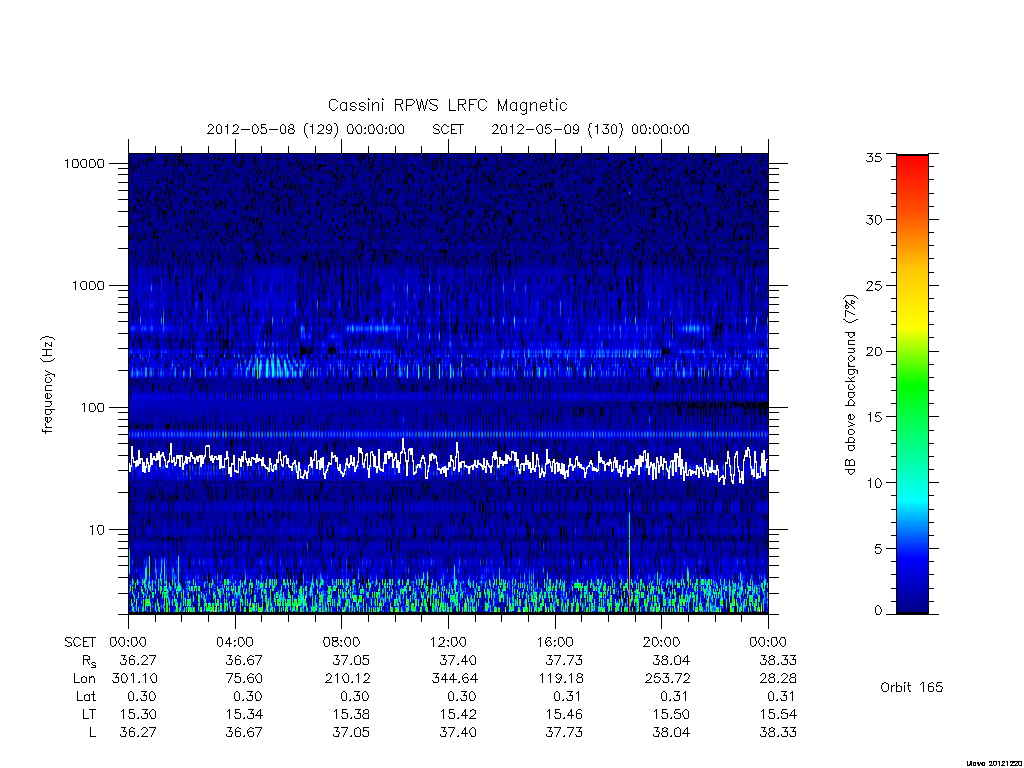1024x768 pixels.
Task: Click the "25" color bar tick label
Action: tap(874, 286)
